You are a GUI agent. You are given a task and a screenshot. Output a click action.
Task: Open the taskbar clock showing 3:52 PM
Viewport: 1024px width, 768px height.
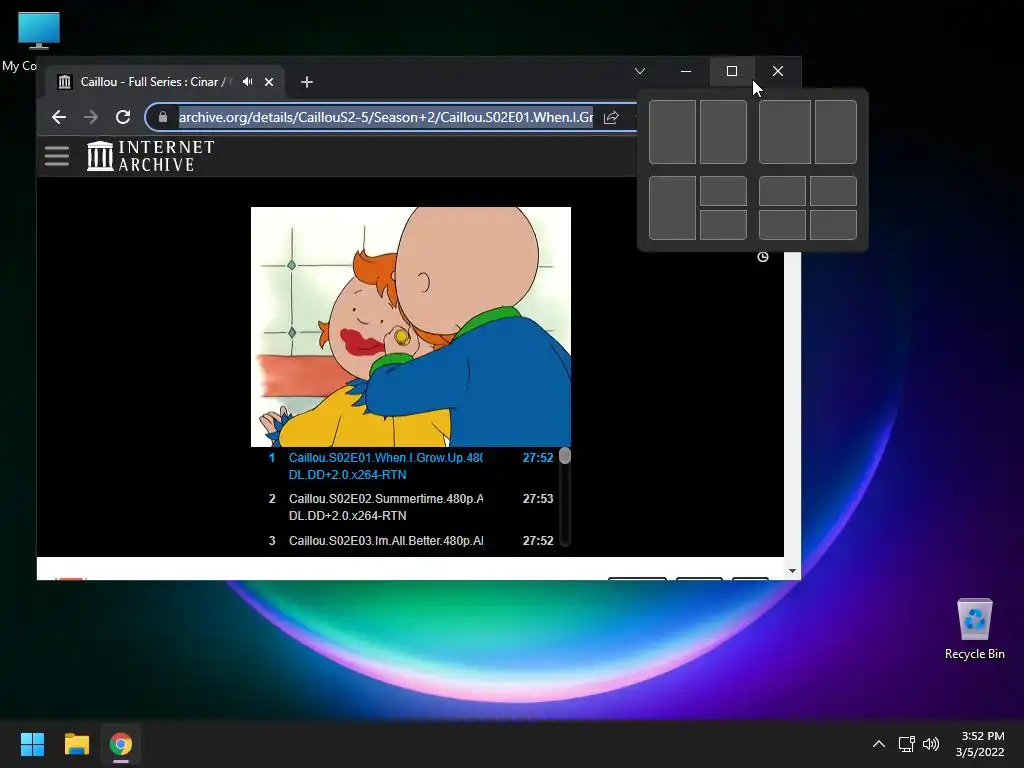[981, 744]
